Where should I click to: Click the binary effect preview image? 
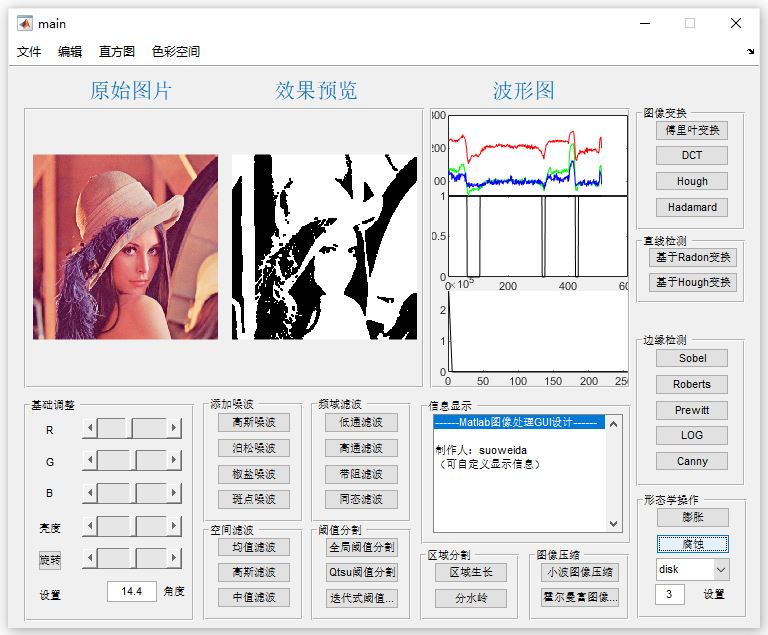pos(324,247)
